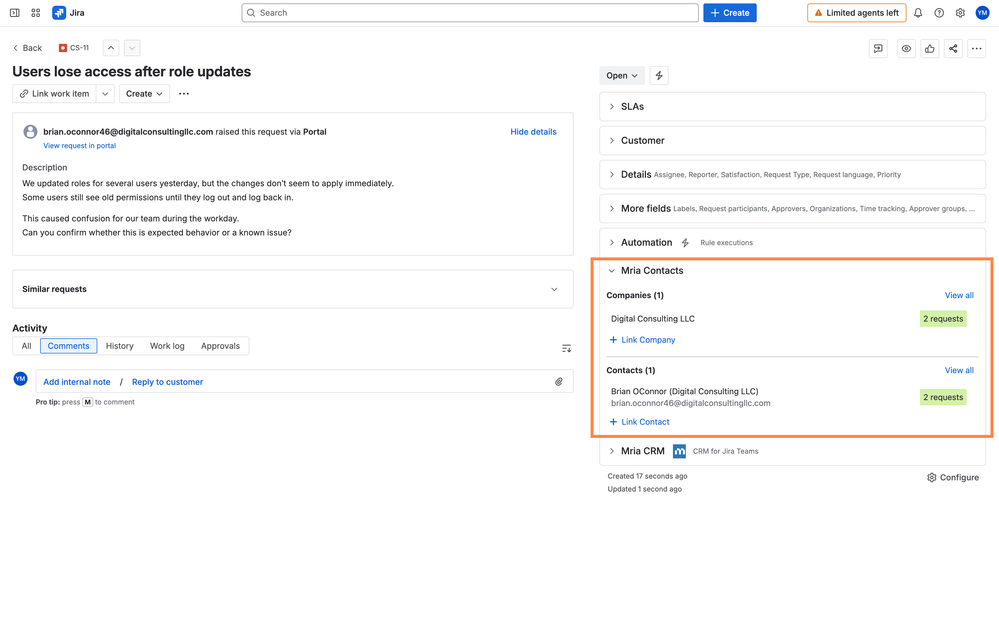Screen dimensions: 999x625
Task: Open the help question mark icon
Action: 939,13
